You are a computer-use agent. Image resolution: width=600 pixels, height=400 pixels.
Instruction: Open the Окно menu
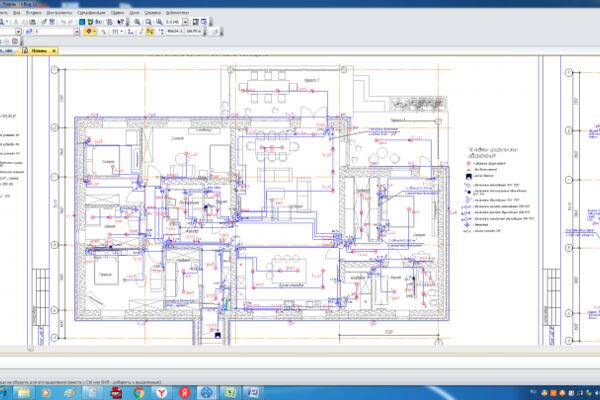(134, 13)
